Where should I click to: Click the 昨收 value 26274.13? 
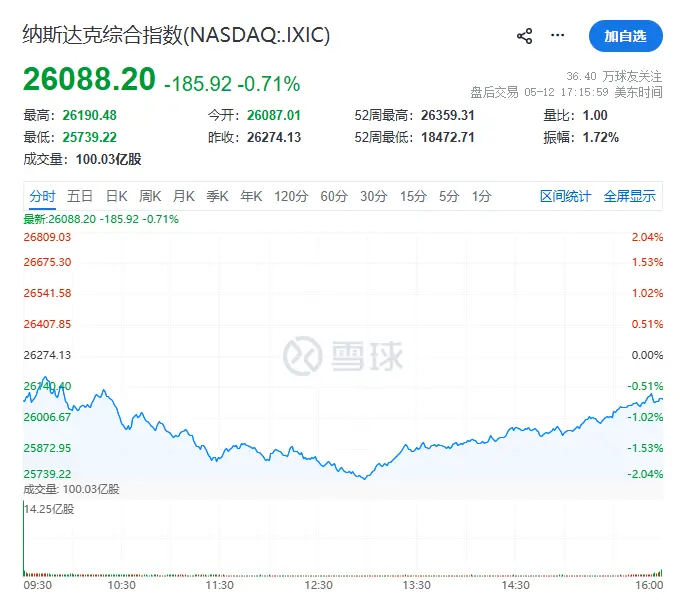point(274,137)
